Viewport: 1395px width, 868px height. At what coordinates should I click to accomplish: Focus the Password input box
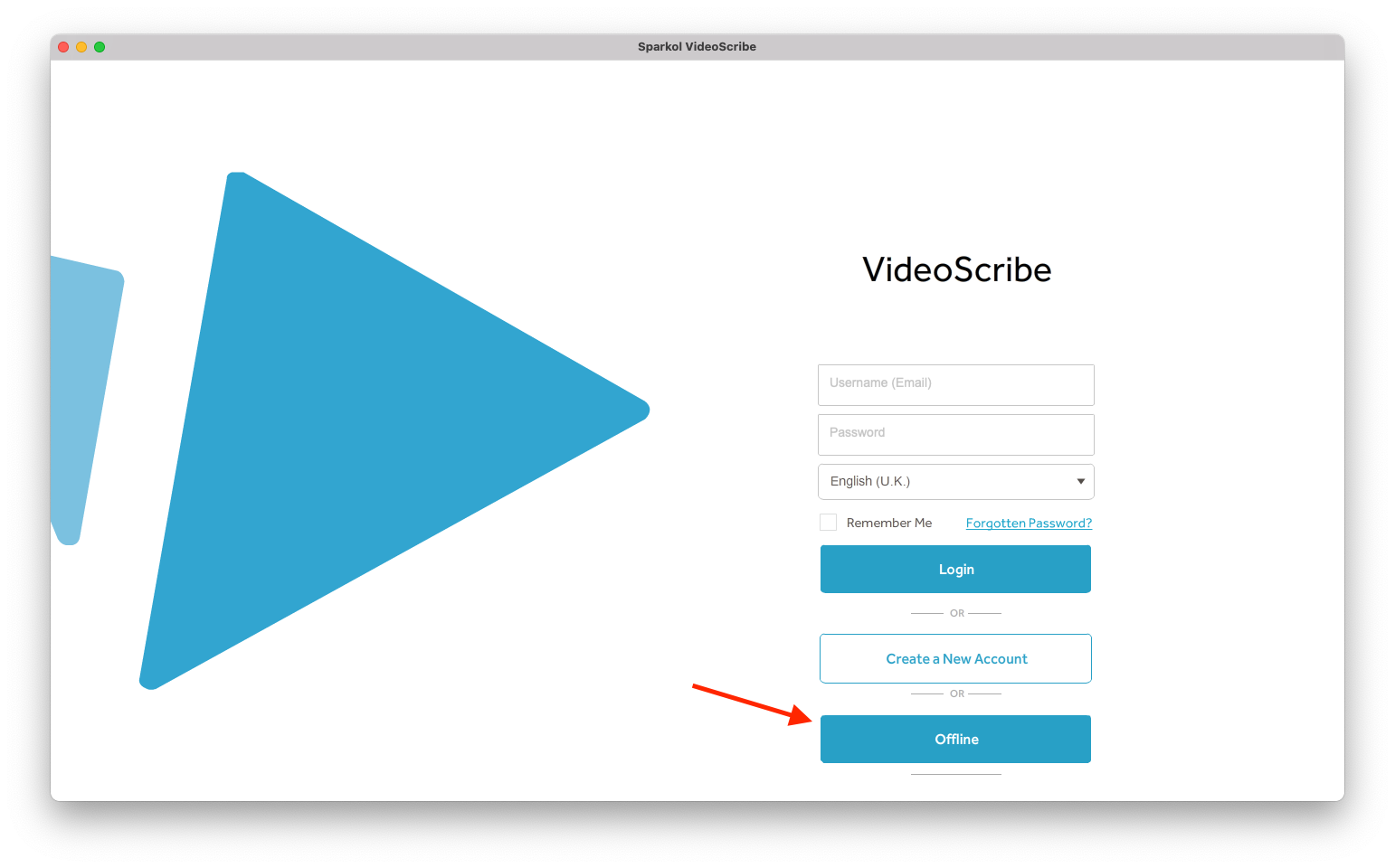coord(955,434)
